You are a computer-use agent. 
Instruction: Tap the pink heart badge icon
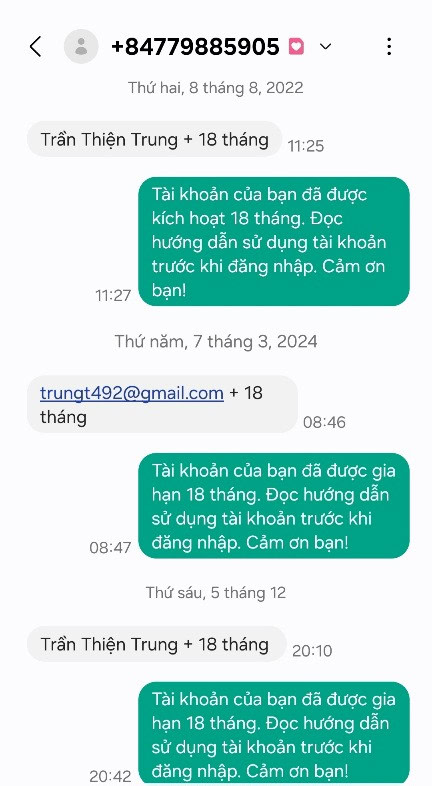coord(296,47)
